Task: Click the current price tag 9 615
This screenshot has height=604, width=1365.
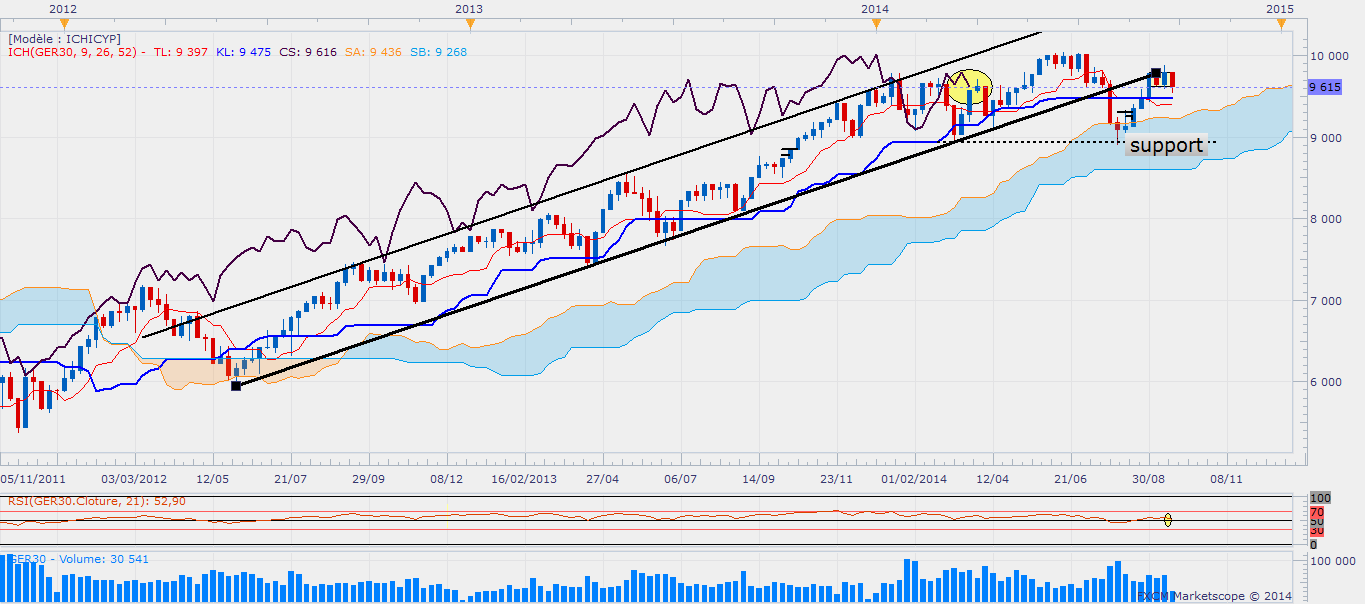Action: point(1325,88)
